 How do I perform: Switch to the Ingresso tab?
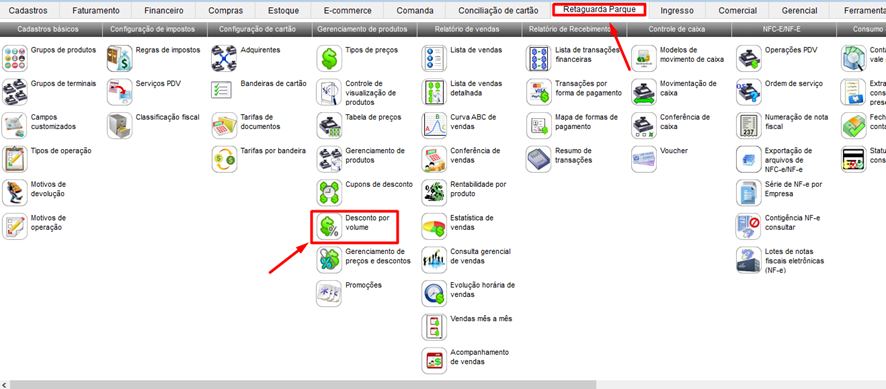tap(677, 11)
